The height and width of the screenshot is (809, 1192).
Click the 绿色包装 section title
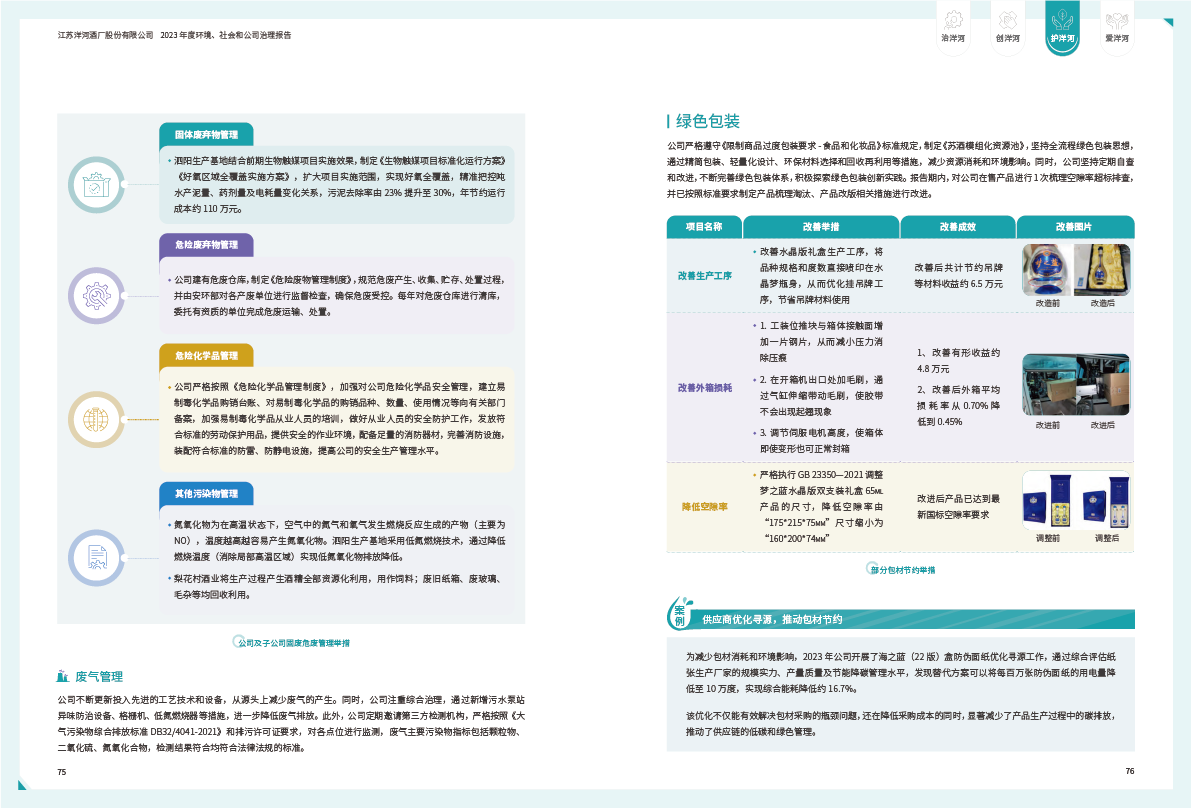coord(708,121)
